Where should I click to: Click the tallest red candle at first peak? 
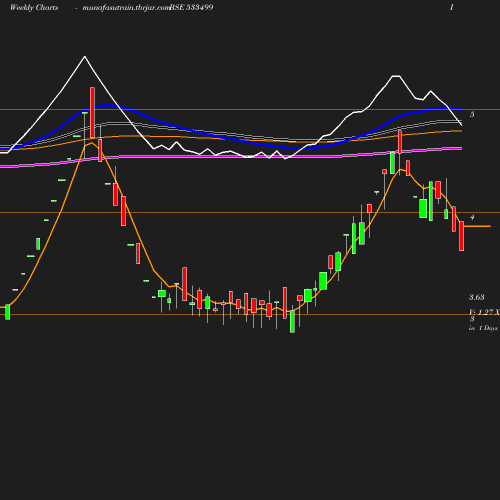[92, 113]
